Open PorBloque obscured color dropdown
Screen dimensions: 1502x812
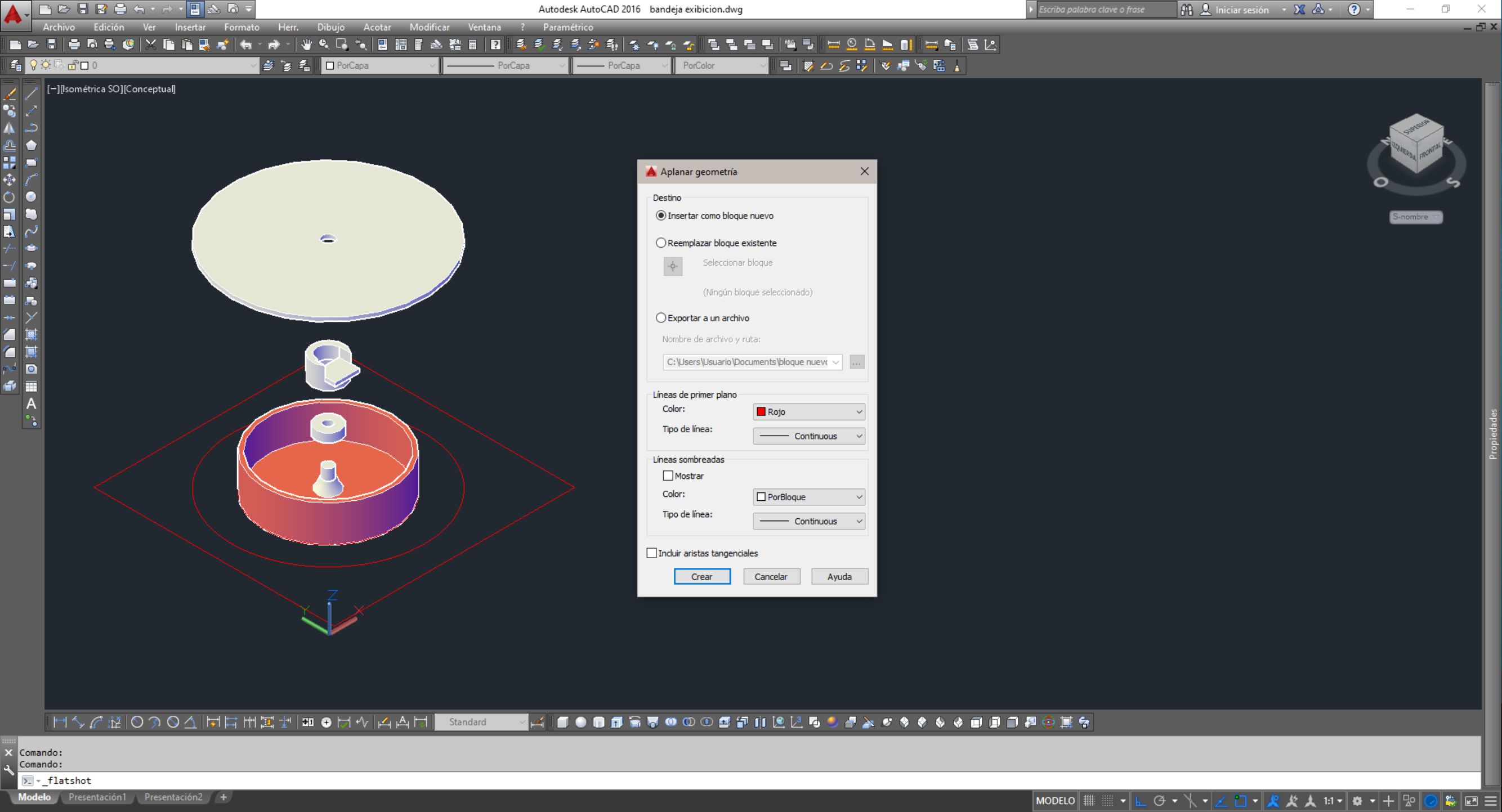(x=808, y=497)
